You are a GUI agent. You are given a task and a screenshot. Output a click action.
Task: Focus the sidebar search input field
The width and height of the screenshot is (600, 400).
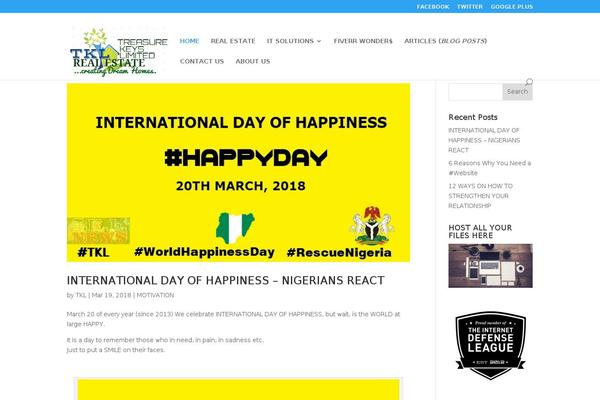pos(475,92)
